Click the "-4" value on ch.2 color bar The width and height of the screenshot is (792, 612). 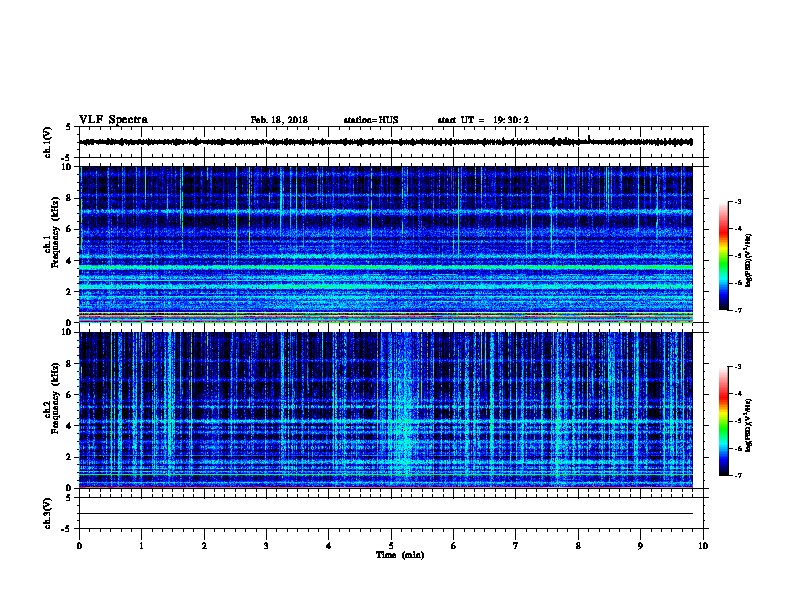tap(737, 394)
